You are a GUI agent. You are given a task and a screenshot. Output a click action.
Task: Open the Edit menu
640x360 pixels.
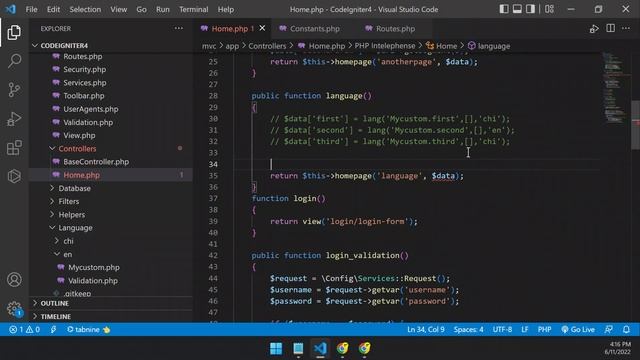[53, 9]
